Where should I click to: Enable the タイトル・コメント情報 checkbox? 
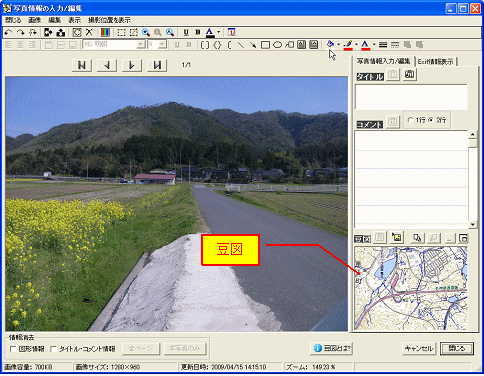[53, 349]
